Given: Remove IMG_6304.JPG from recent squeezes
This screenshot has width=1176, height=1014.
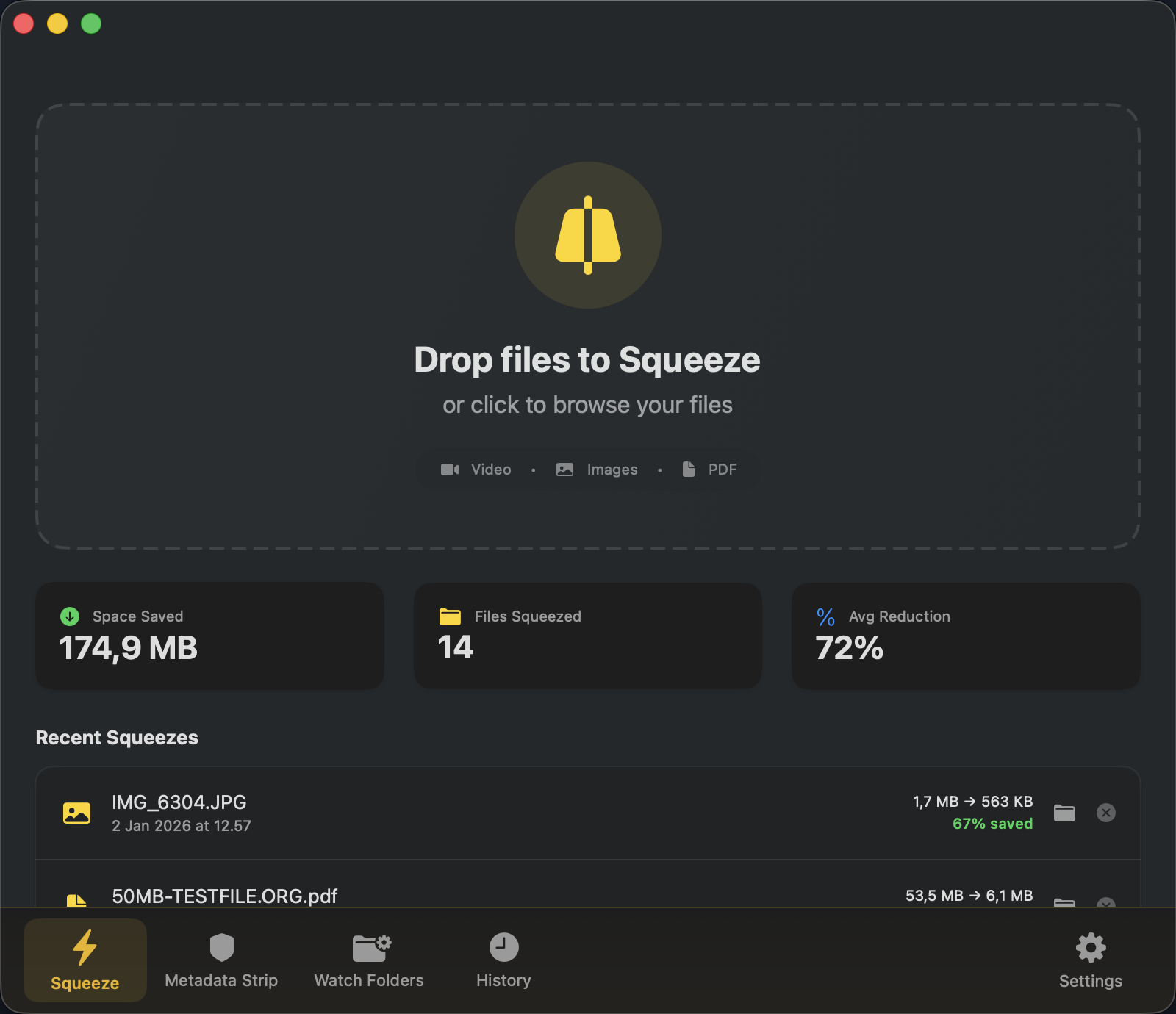Looking at the screenshot, I should click(x=1107, y=813).
